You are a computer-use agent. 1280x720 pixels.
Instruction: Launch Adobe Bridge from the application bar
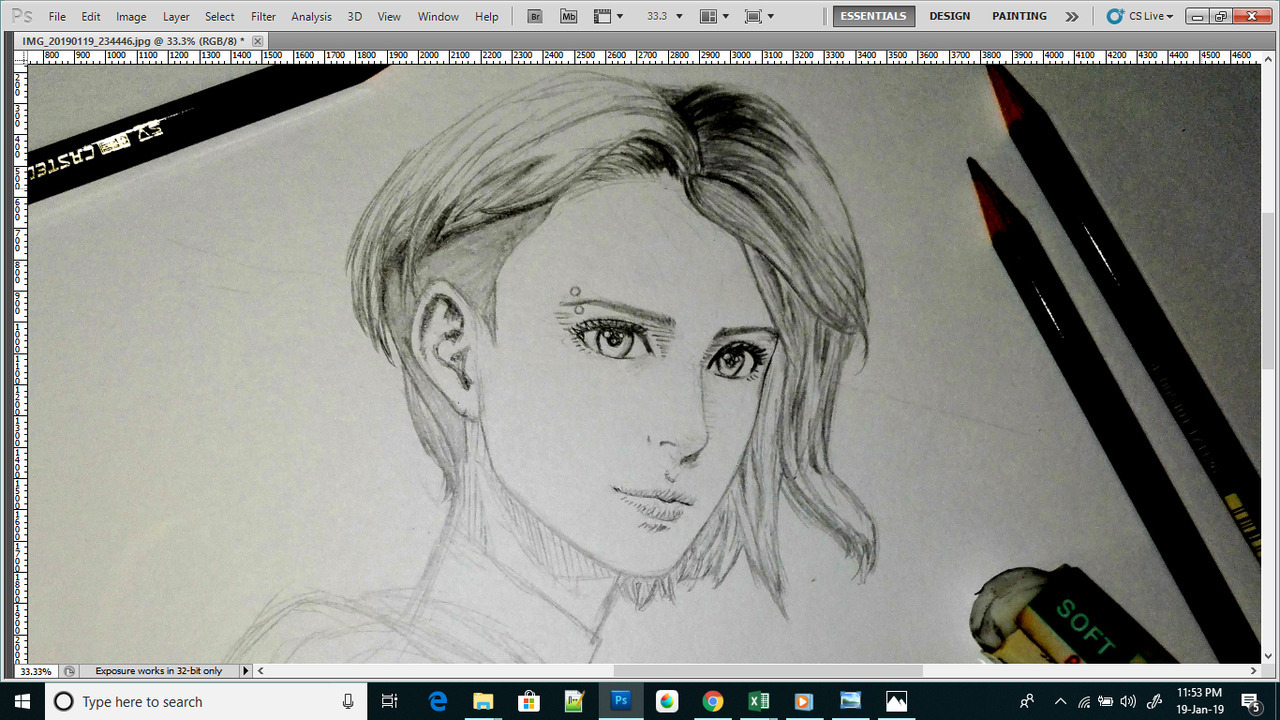(535, 16)
